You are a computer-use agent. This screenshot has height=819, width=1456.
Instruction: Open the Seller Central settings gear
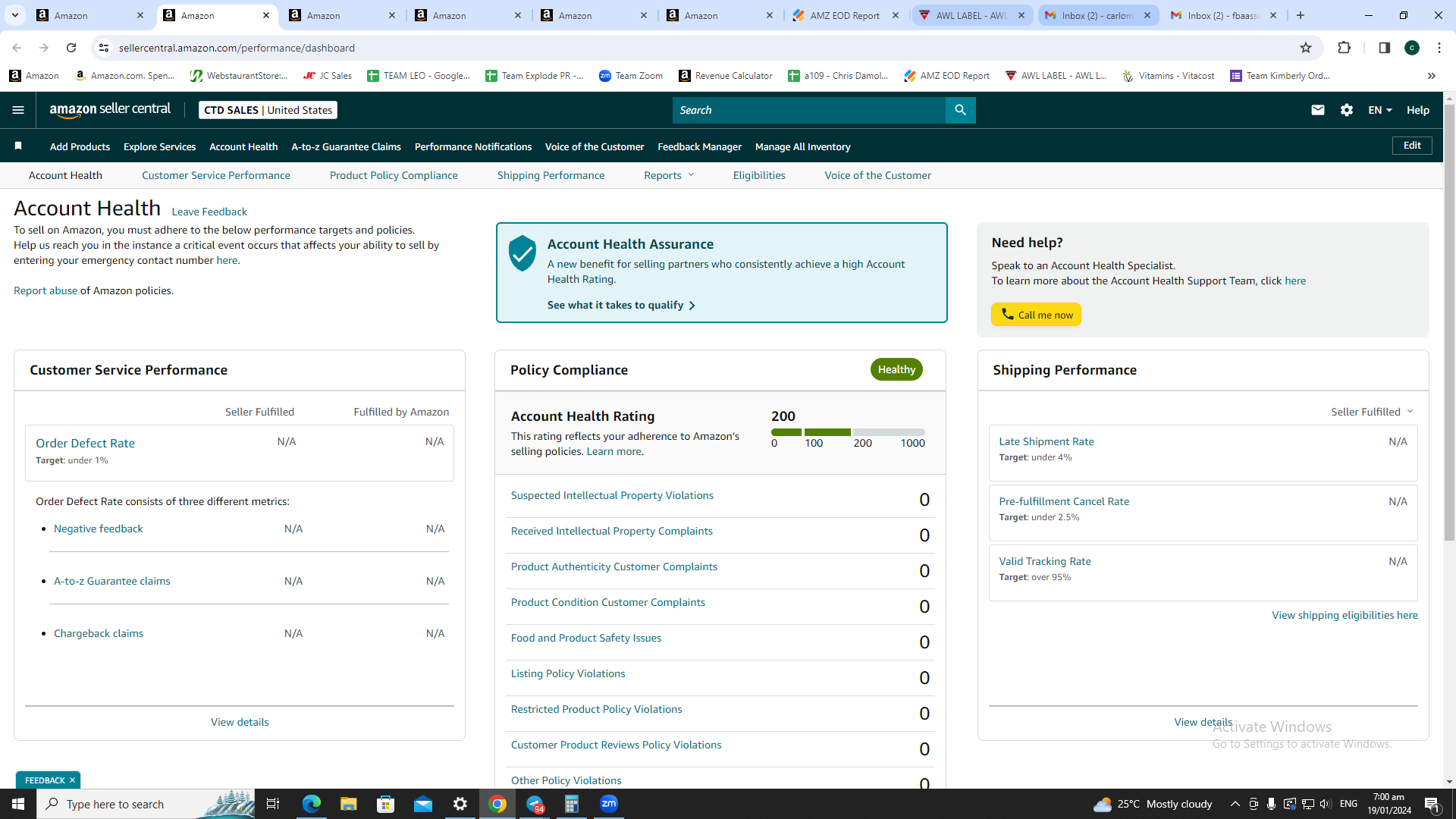1347,110
